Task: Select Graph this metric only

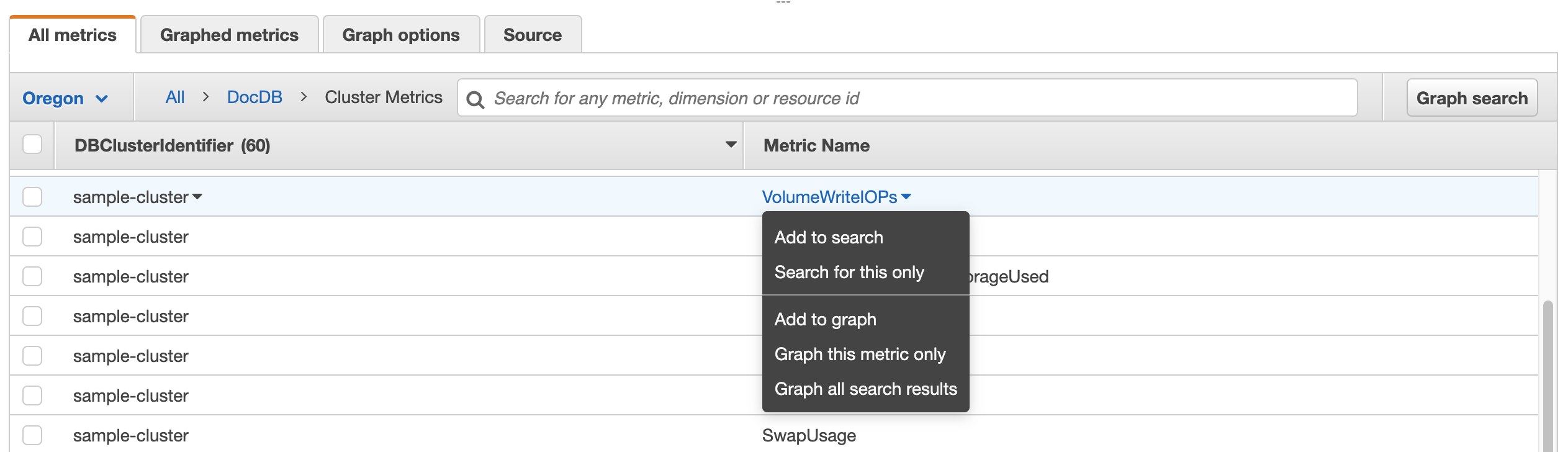Action: 860,354
